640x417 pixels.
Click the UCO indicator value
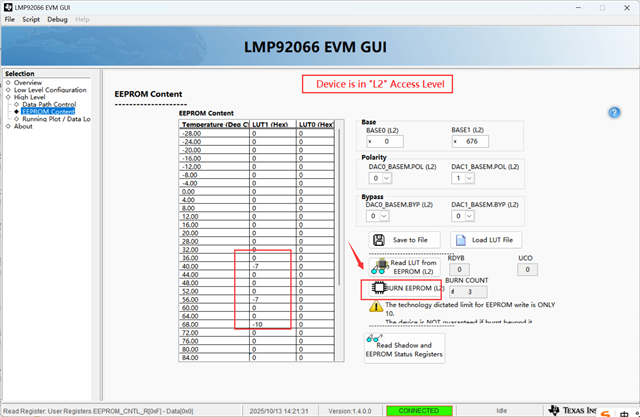click(527, 269)
